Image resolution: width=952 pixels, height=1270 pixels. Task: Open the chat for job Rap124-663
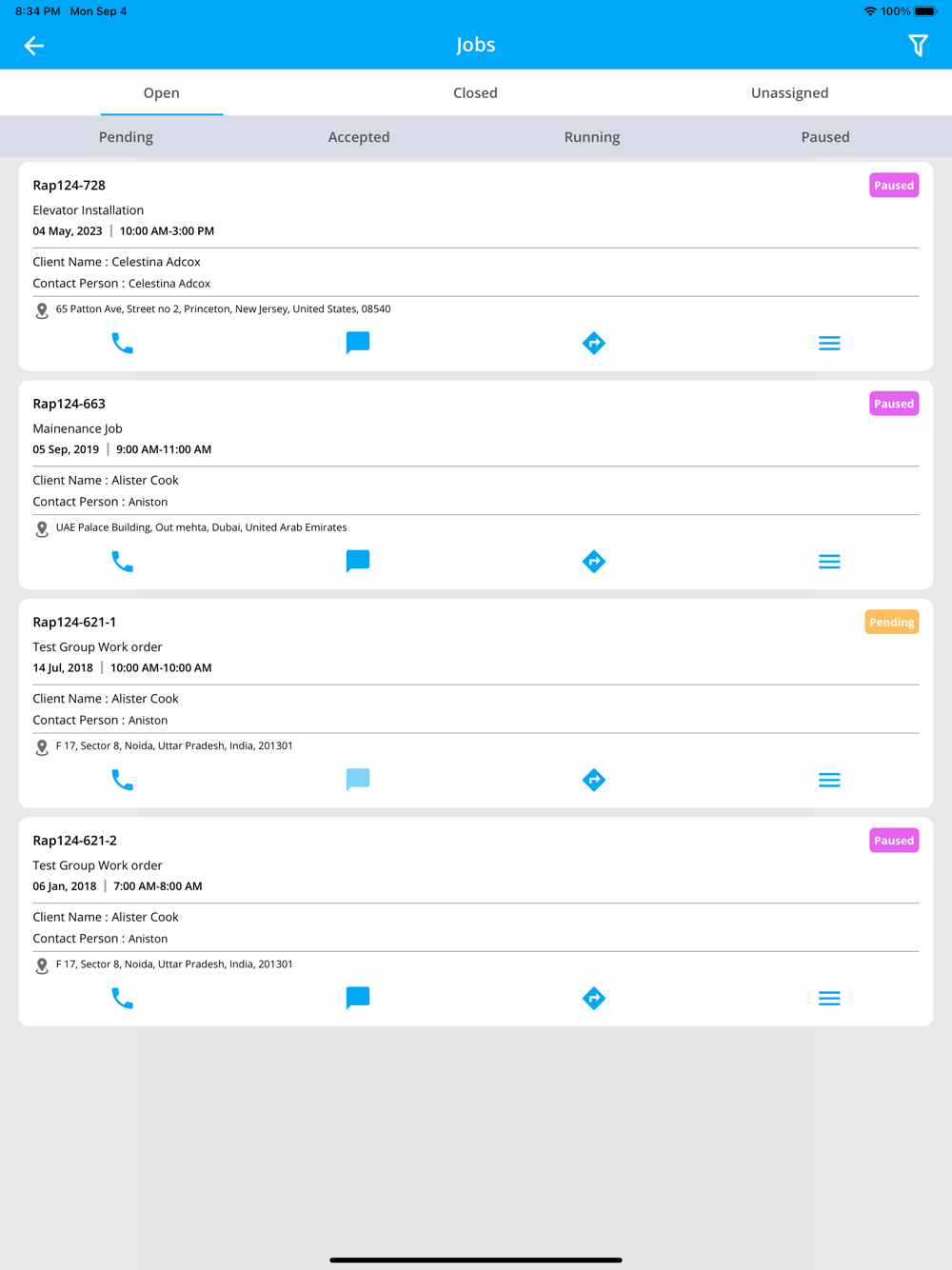click(358, 562)
